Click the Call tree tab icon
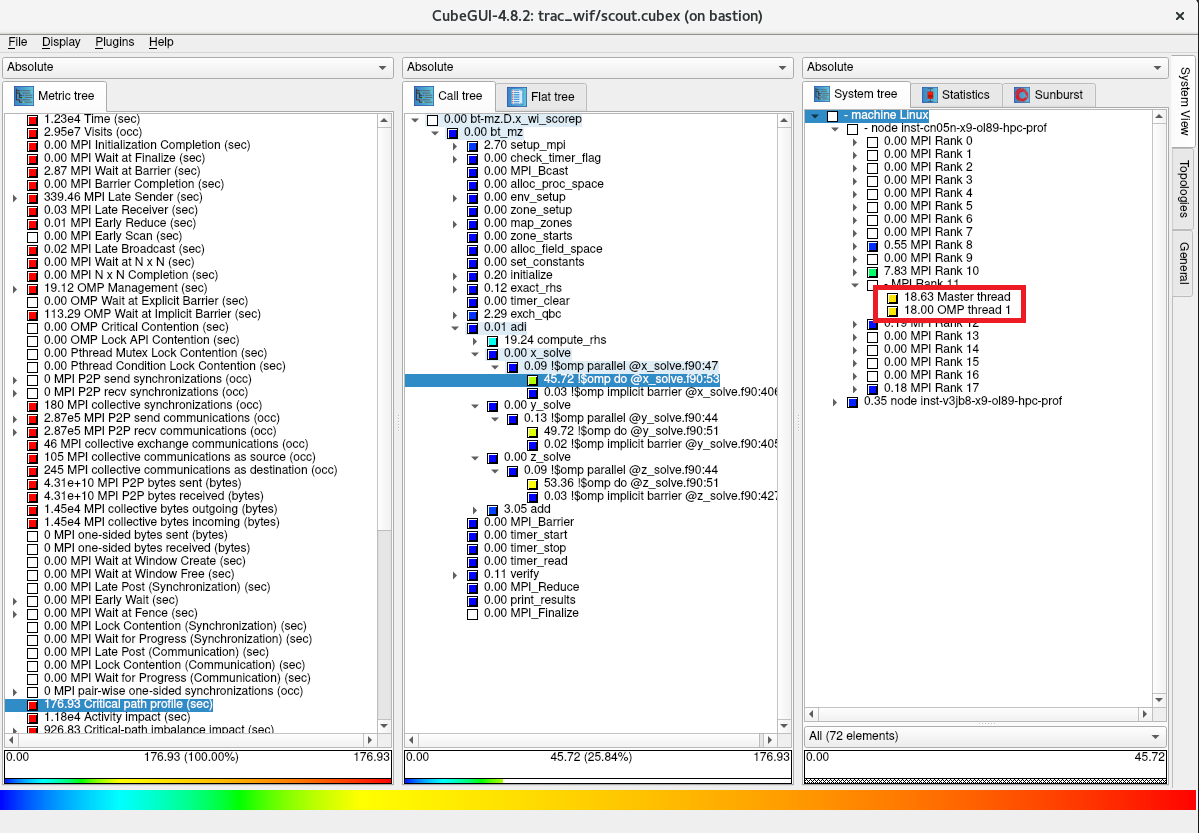The height and width of the screenshot is (833, 1199). [424, 96]
